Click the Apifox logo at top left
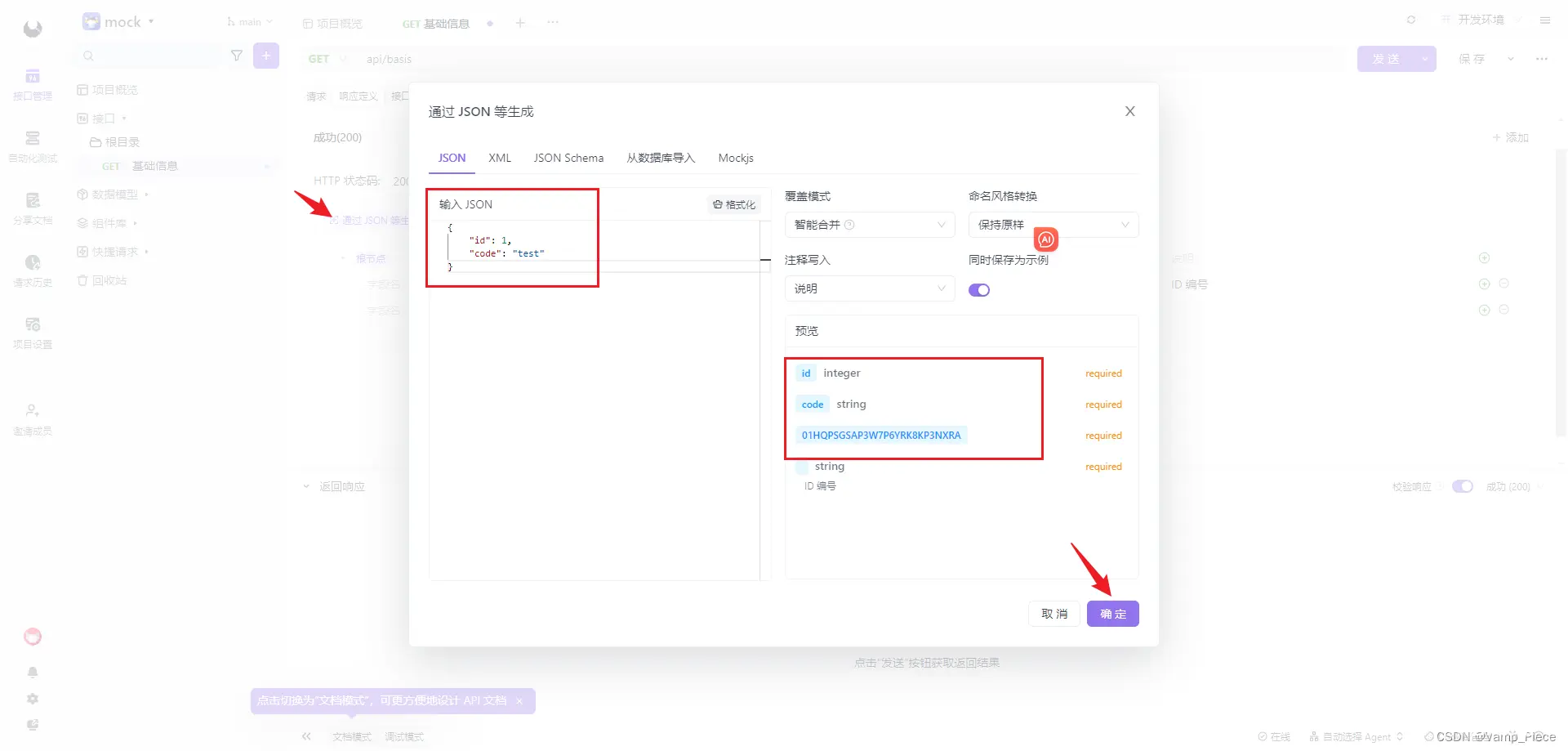 [33, 29]
